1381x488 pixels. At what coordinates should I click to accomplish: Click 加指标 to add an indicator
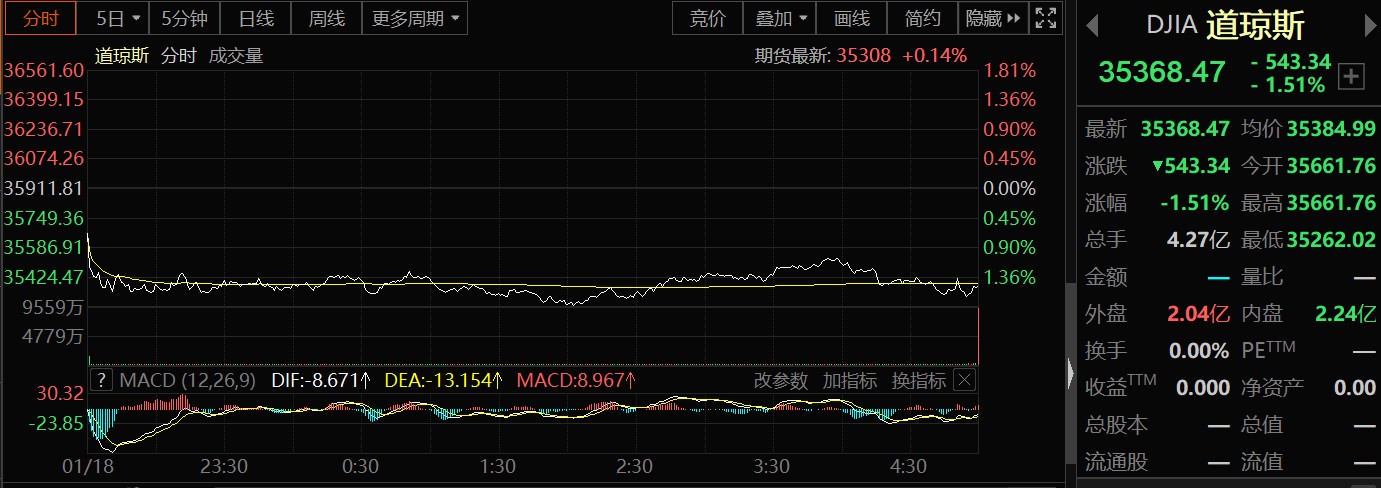[x=849, y=380]
